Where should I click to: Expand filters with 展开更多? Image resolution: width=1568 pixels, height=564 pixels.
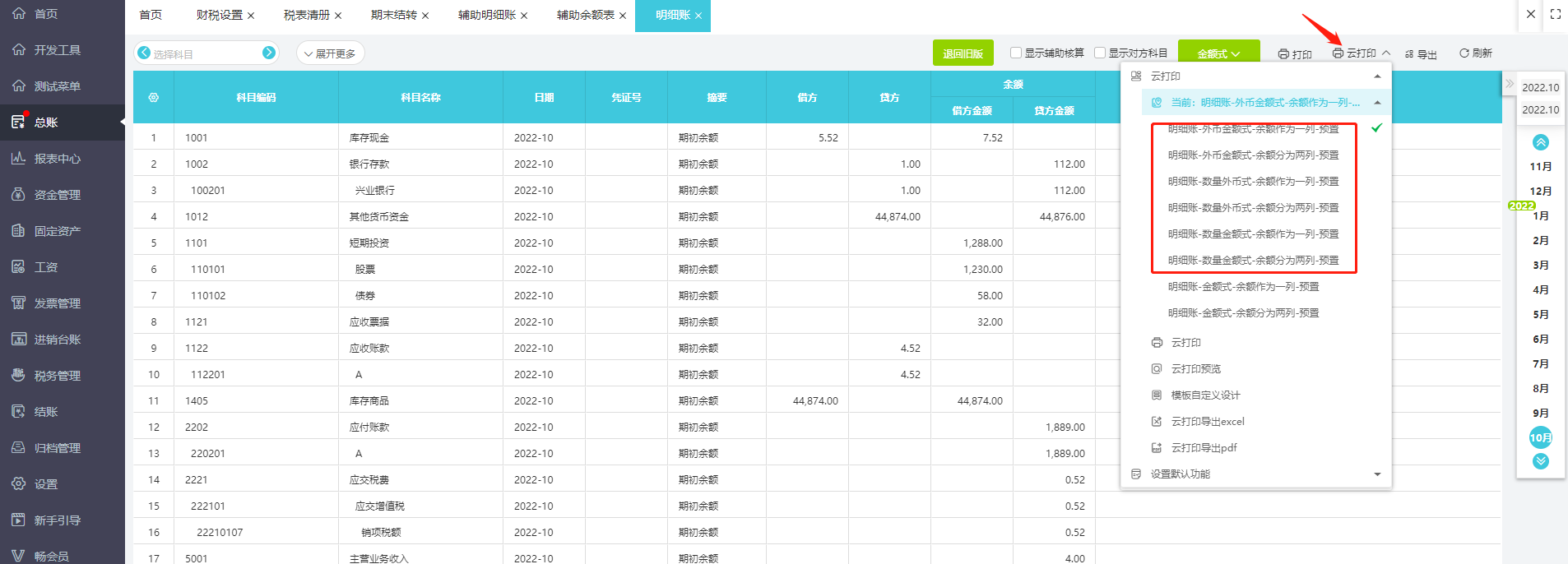[x=330, y=53]
